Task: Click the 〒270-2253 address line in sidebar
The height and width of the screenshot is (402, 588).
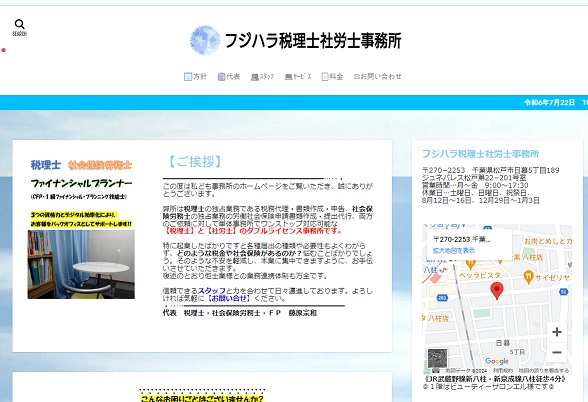Action: [x=490, y=170]
